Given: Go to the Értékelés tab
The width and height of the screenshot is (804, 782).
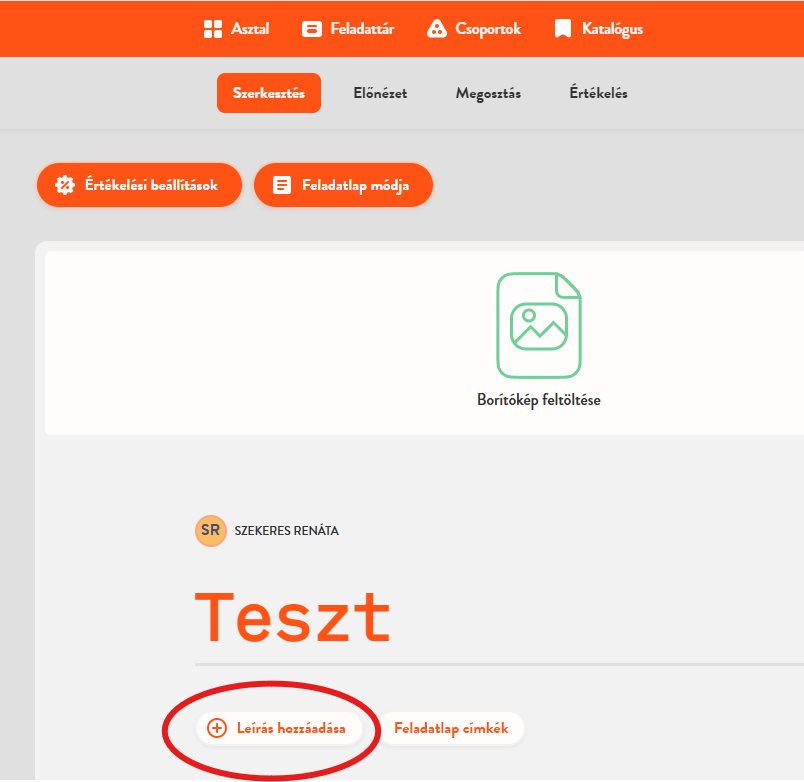Looking at the screenshot, I should pos(598,93).
